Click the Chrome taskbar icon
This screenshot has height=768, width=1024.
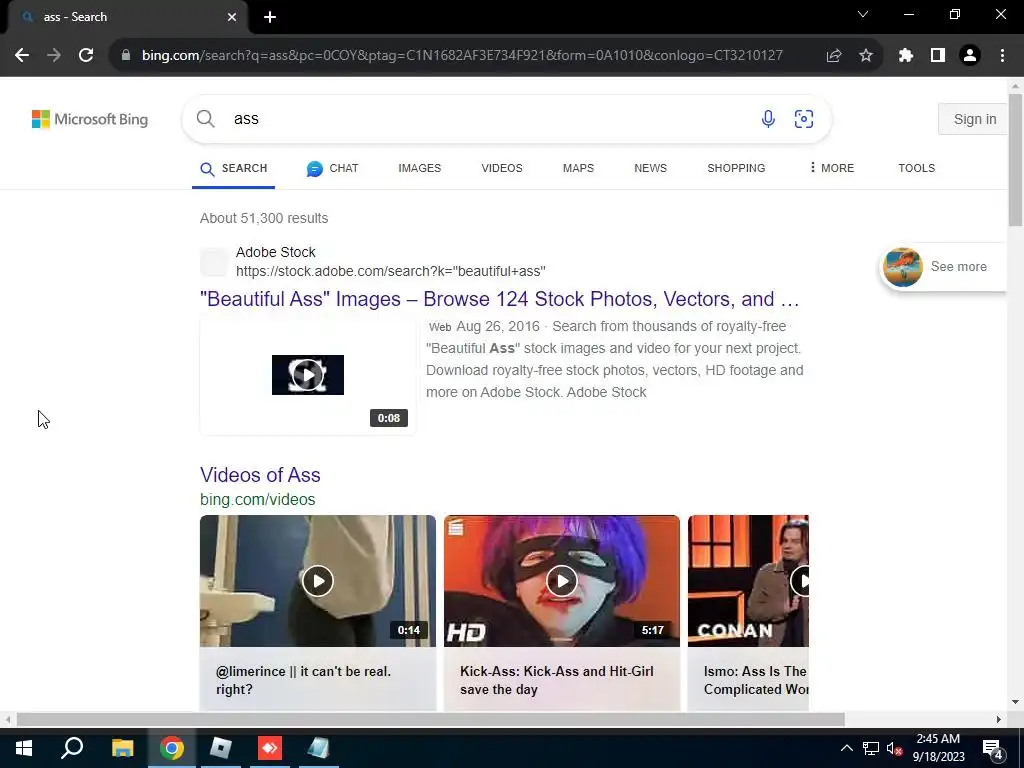pos(172,748)
